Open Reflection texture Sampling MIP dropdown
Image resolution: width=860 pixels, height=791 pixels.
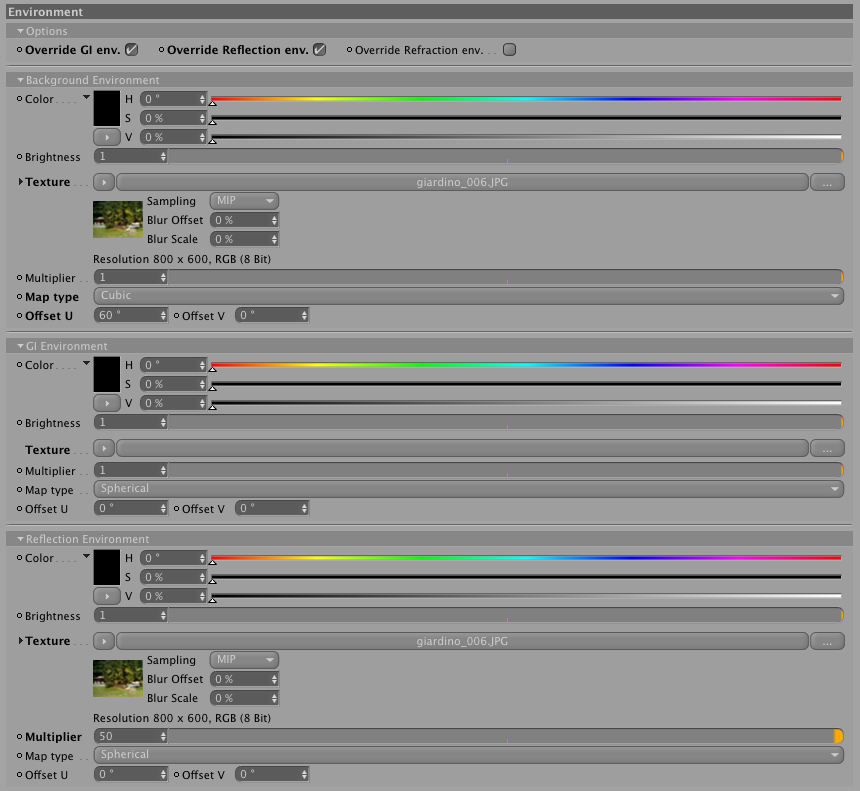[x=244, y=660]
